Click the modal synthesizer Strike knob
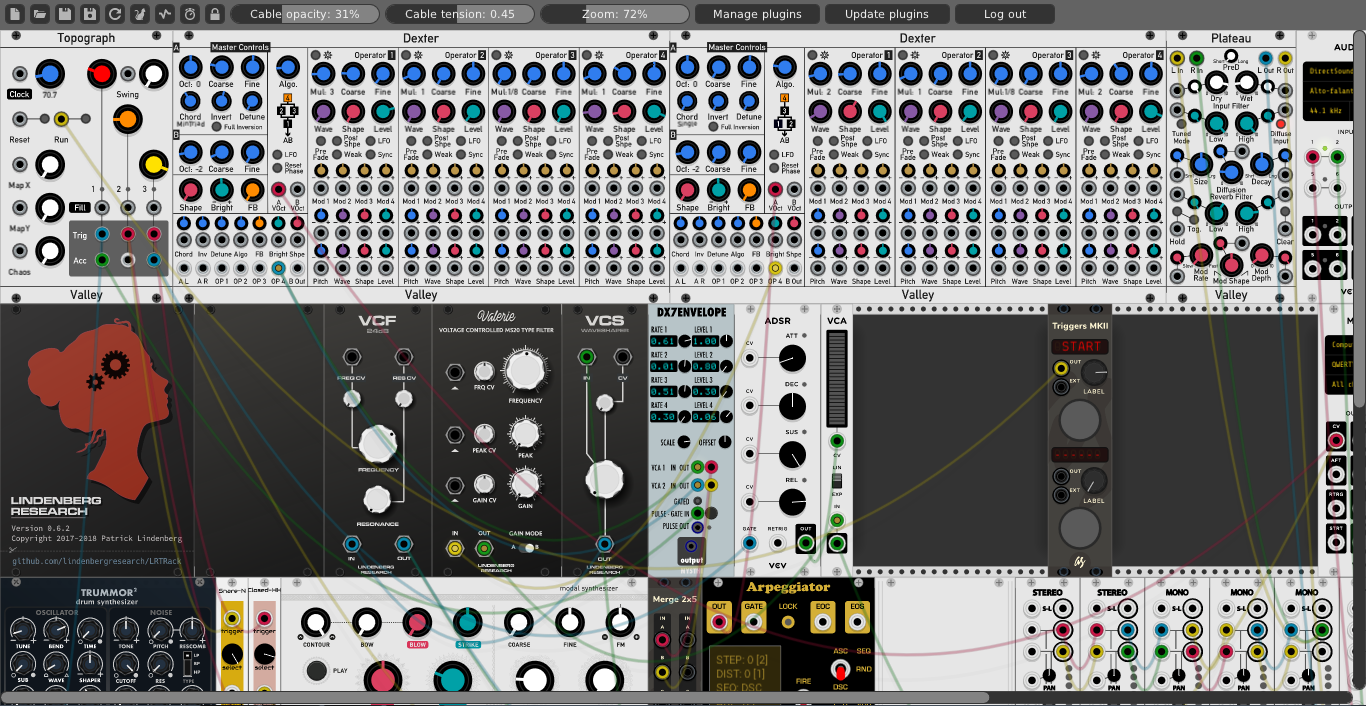Viewport: 1366px width, 706px height. (467, 622)
